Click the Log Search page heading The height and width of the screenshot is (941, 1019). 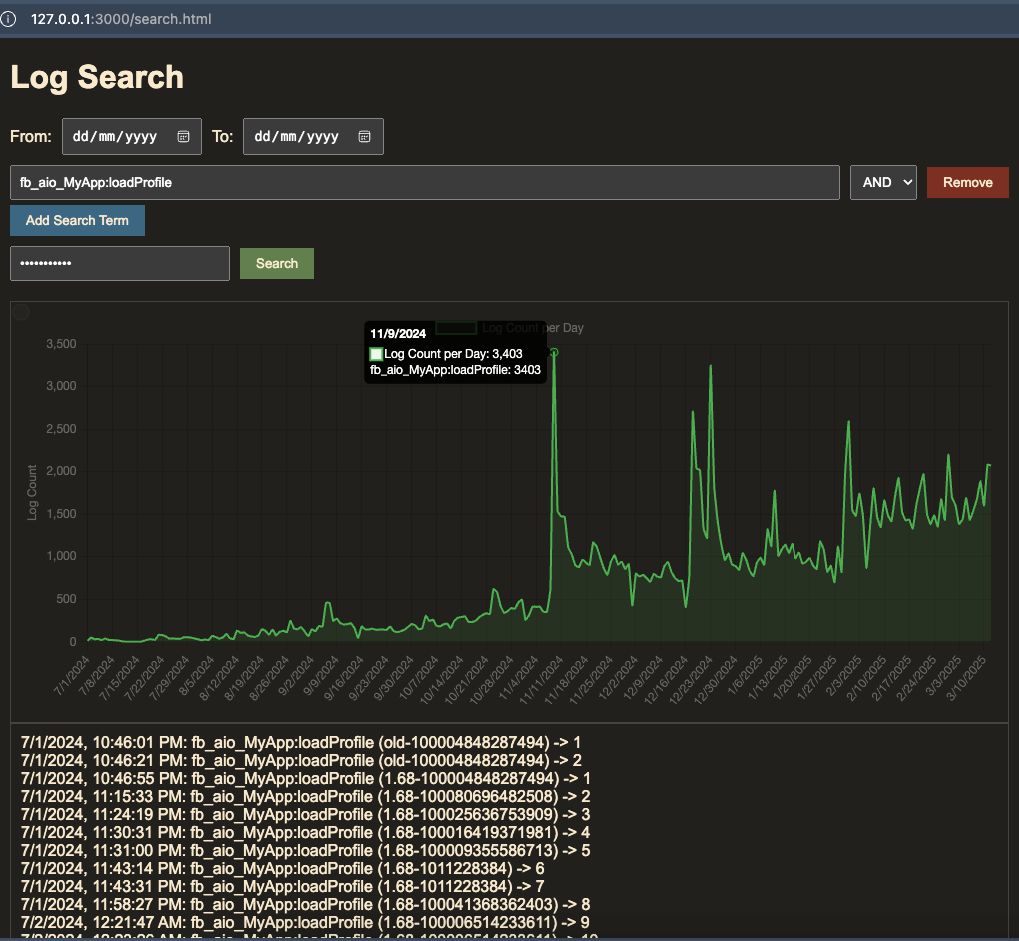click(x=97, y=77)
